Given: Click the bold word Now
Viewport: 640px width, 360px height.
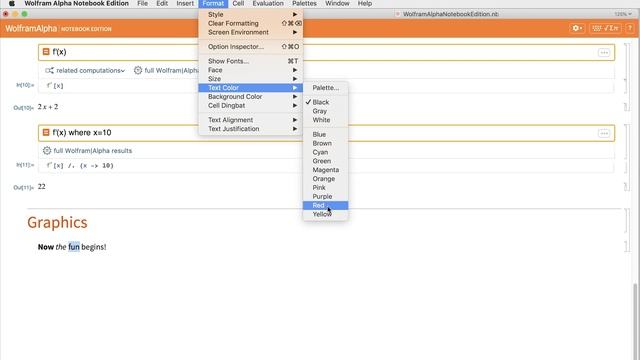Looking at the screenshot, I should point(46,247).
